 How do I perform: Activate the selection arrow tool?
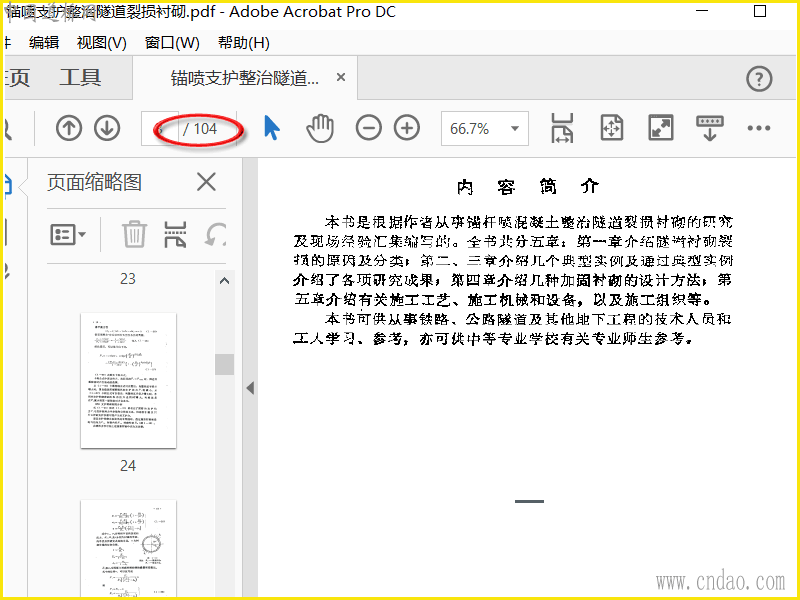pyautogui.click(x=271, y=128)
